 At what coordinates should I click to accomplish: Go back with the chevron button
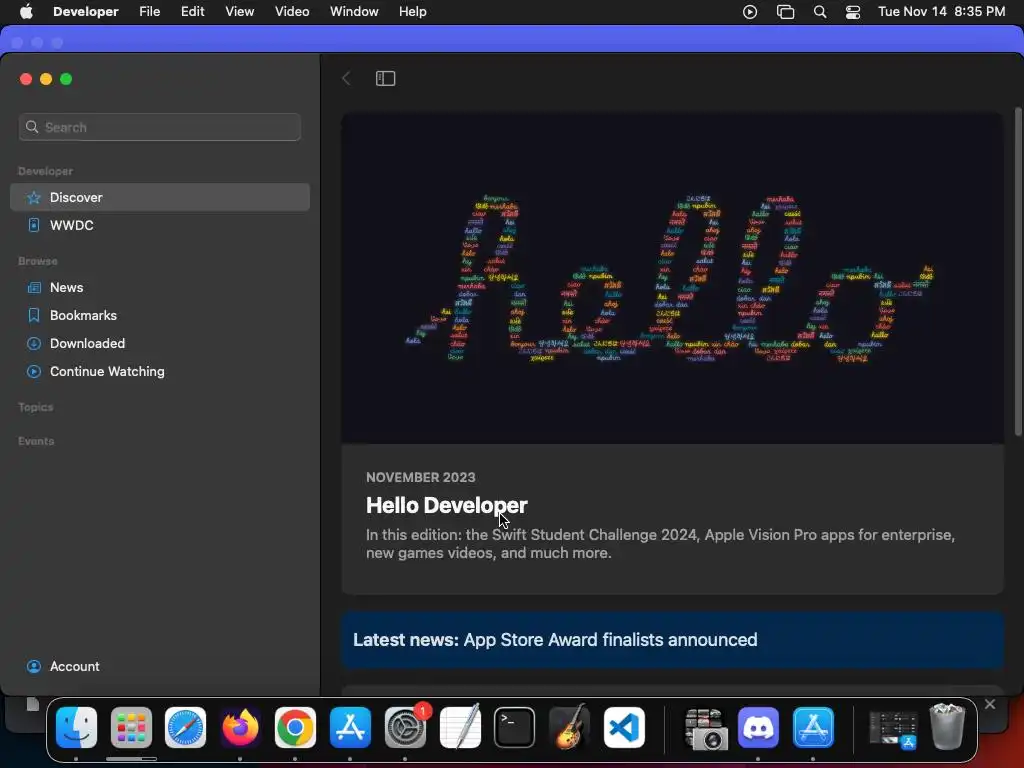[x=346, y=78]
